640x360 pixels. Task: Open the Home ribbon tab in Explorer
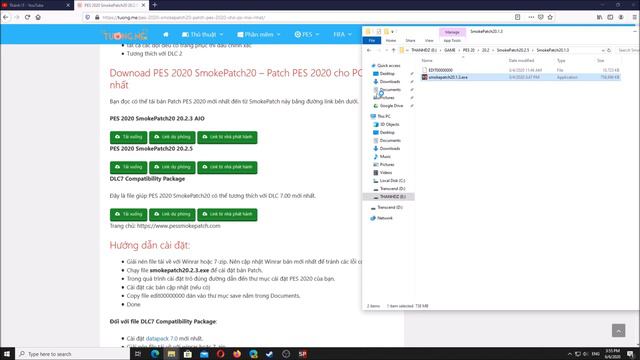coord(391,40)
